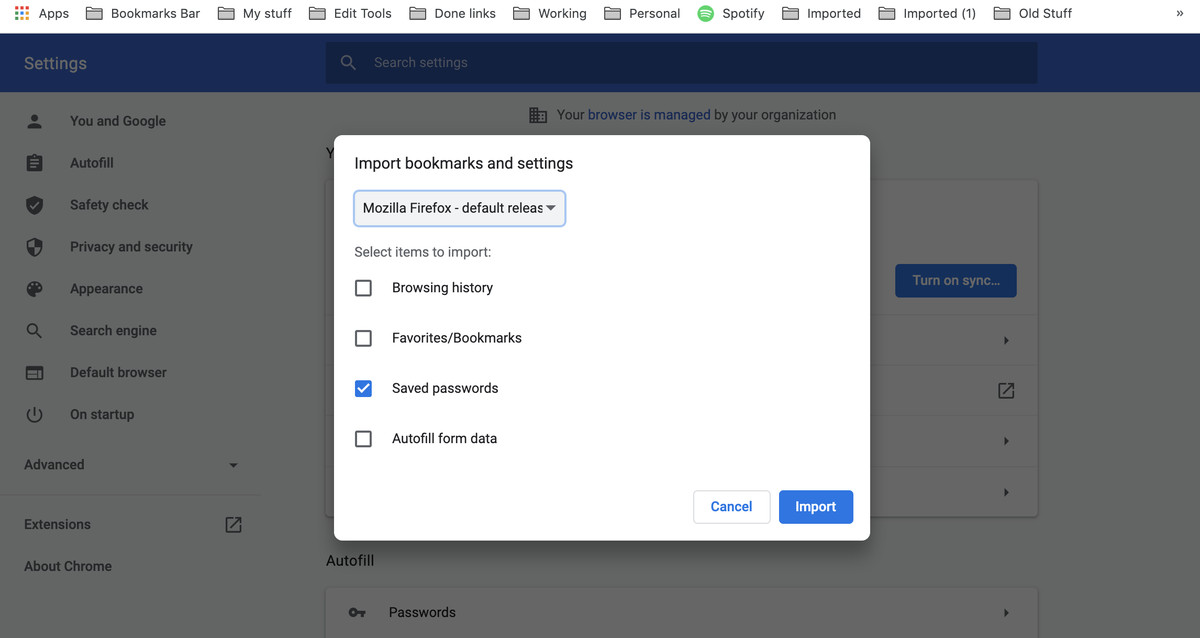Open the Mozilla Firefox browser dropdown
This screenshot has height=638, width=1200.
pos(460,208)
